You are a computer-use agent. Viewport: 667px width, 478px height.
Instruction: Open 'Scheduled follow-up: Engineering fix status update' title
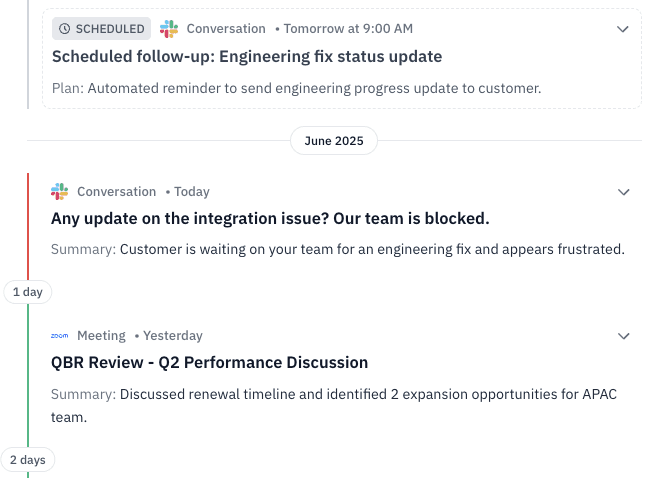point(247,57)
